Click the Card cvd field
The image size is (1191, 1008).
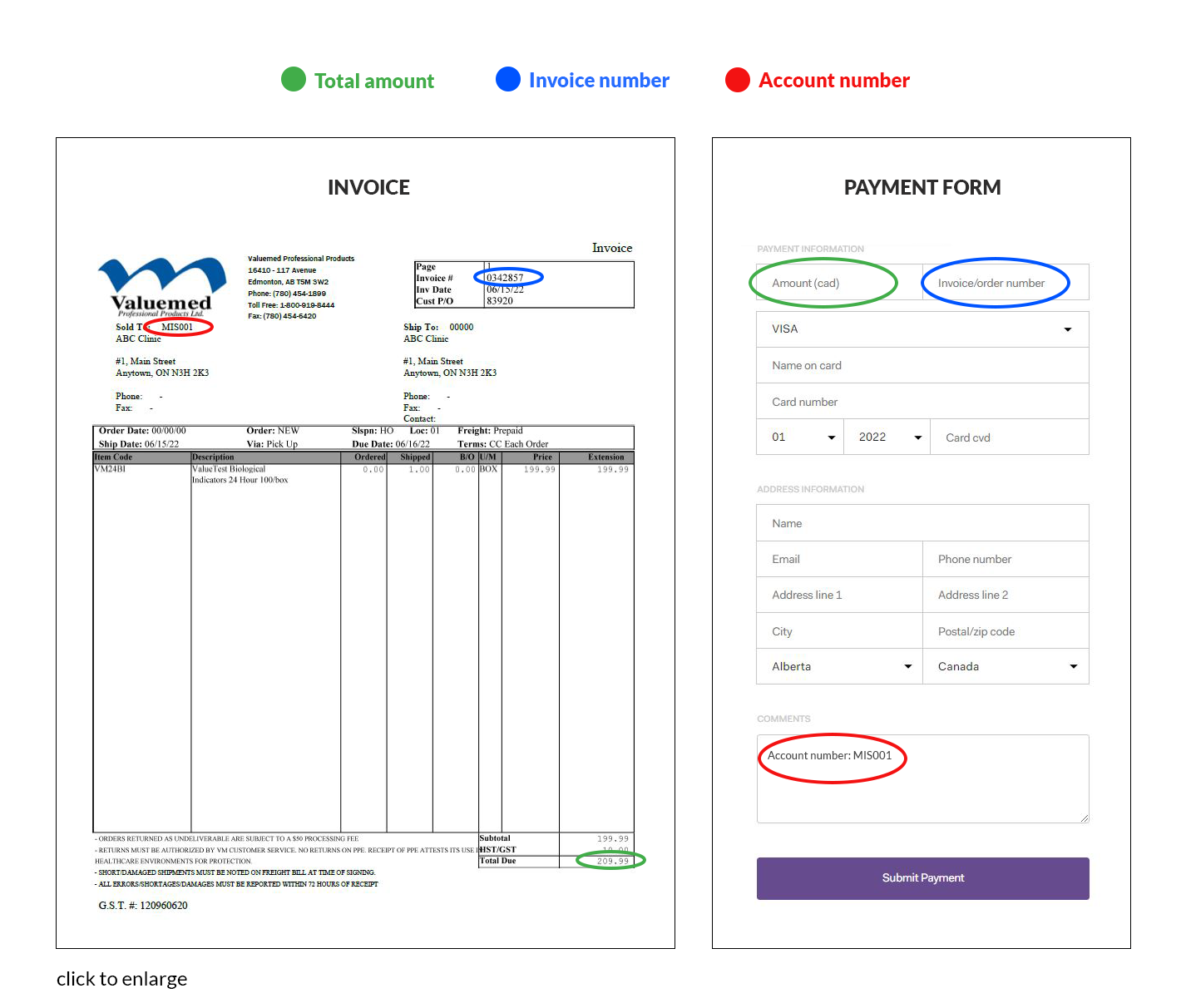(1009, 437)
